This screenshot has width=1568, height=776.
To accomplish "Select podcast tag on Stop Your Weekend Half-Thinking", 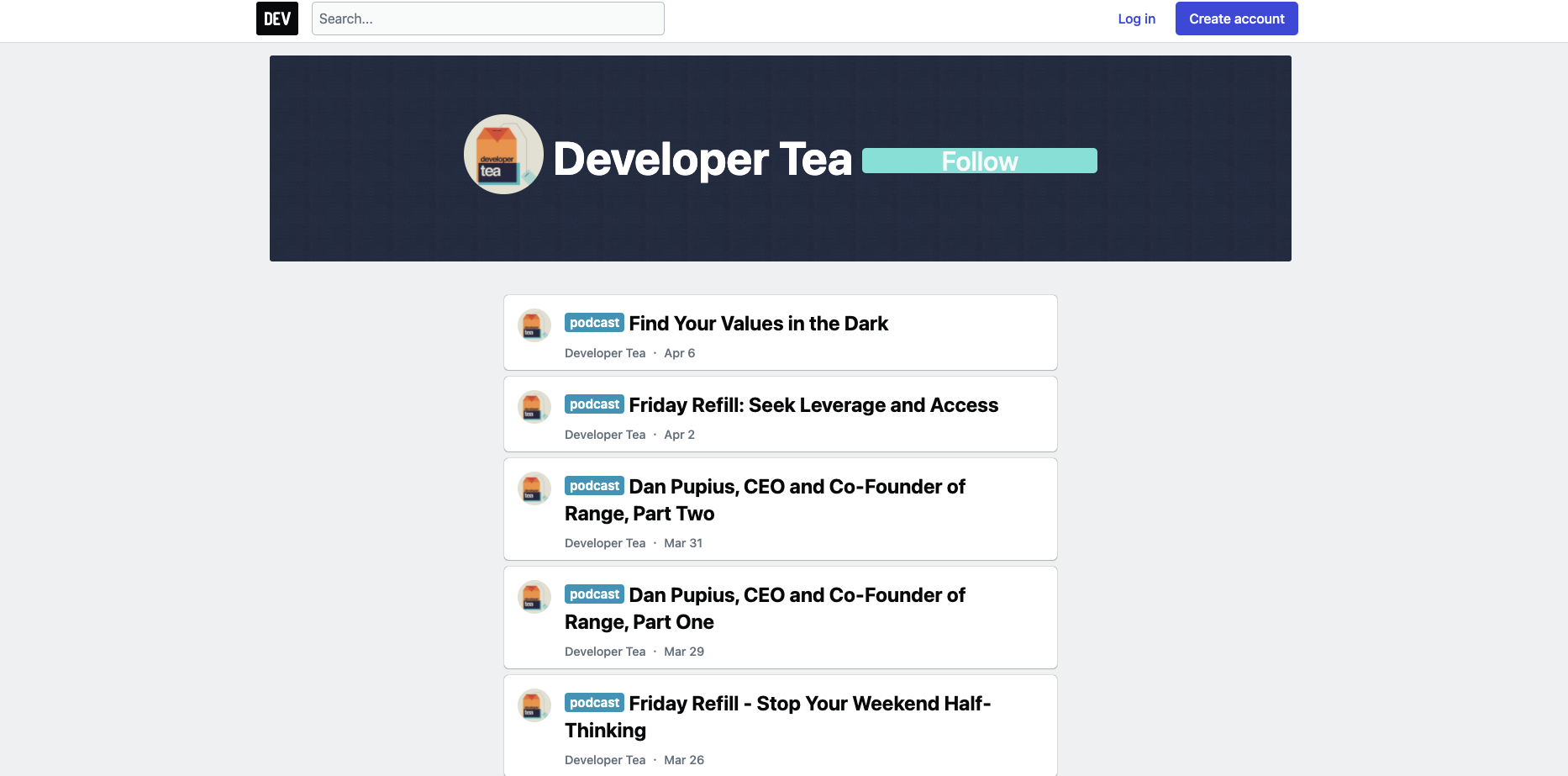I will tap(594, 703).
